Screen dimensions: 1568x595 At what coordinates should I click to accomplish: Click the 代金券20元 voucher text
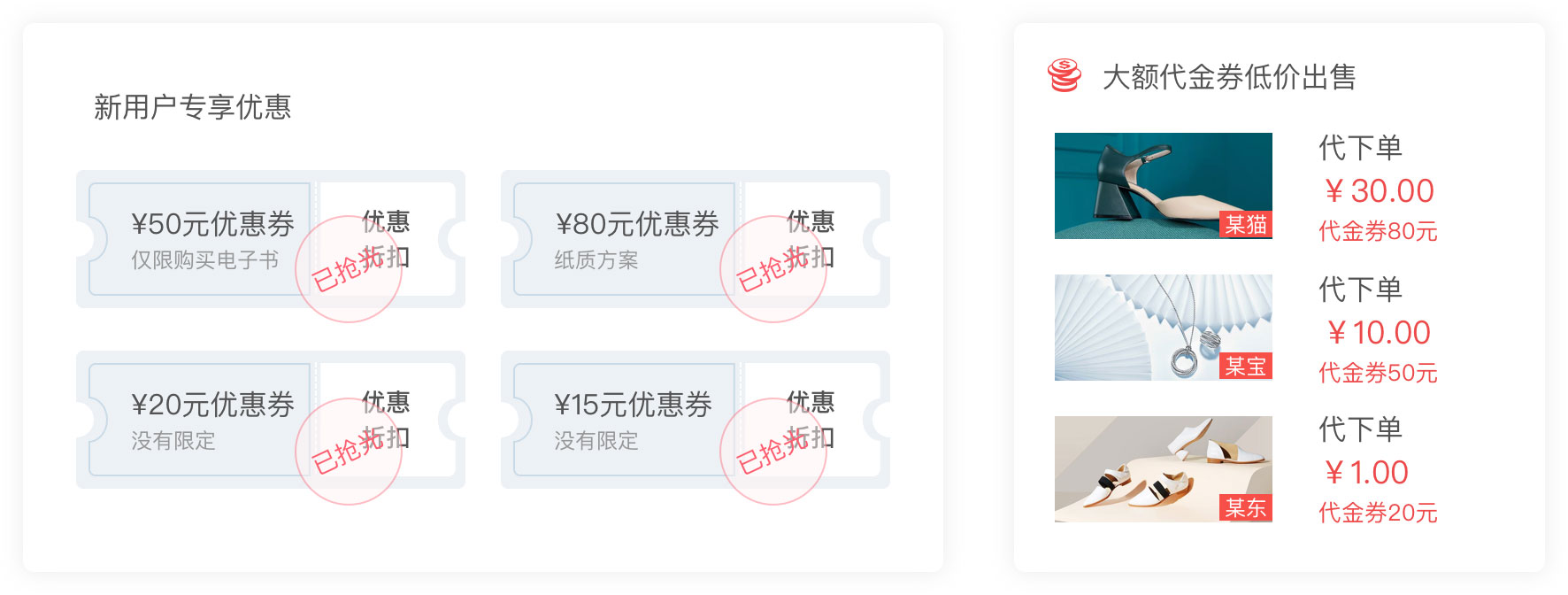point(1378,513)
